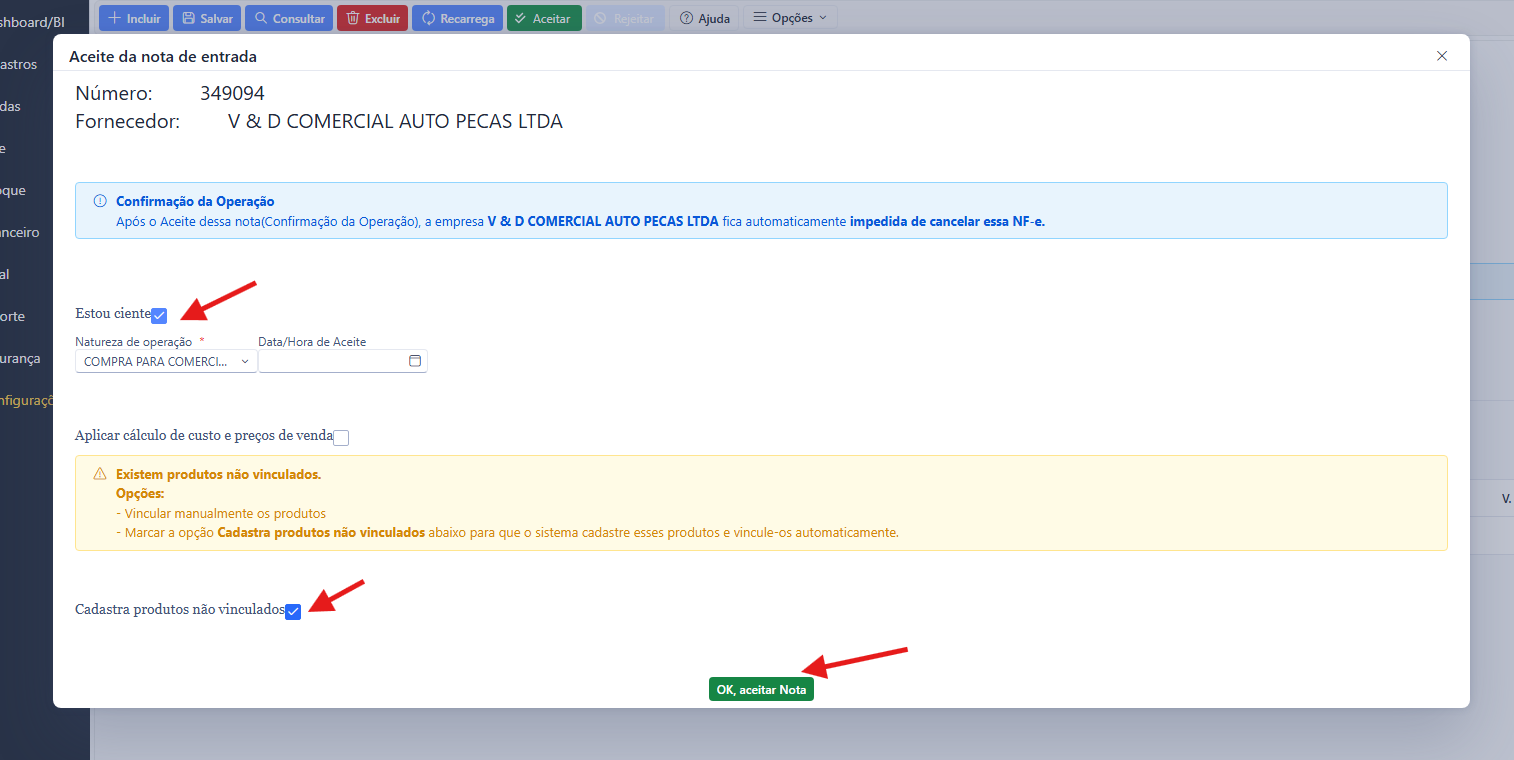Open the Ajuda help button
The width and height of the screenshot is (1514, 760).
coord(704,18)
